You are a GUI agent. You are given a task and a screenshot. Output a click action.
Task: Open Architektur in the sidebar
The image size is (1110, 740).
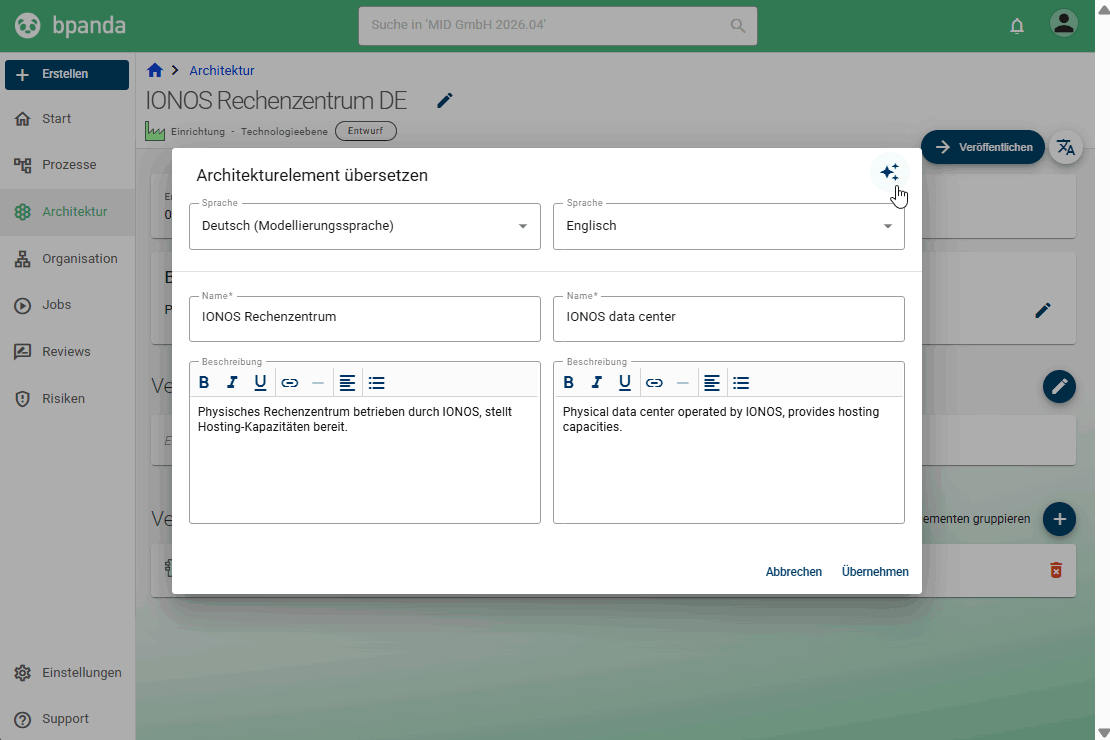coord(67,212)
